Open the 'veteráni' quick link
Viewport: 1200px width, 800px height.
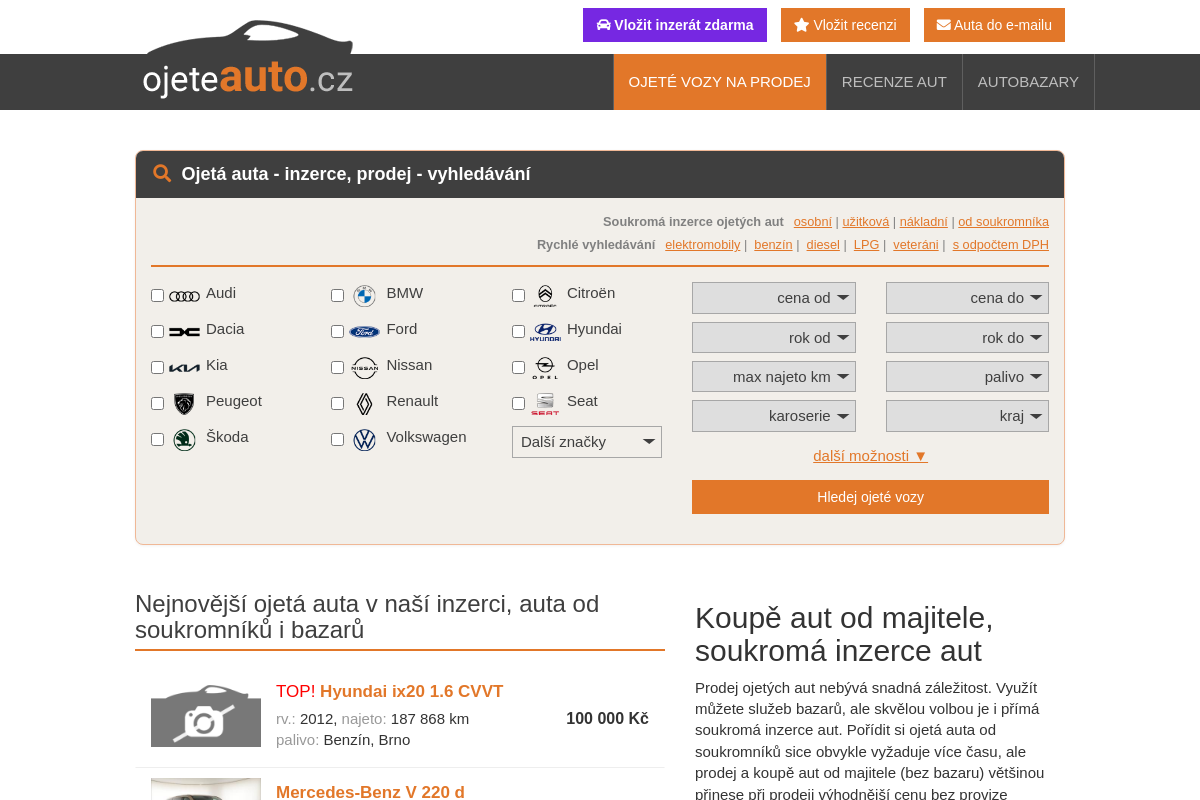click(916, 245)
